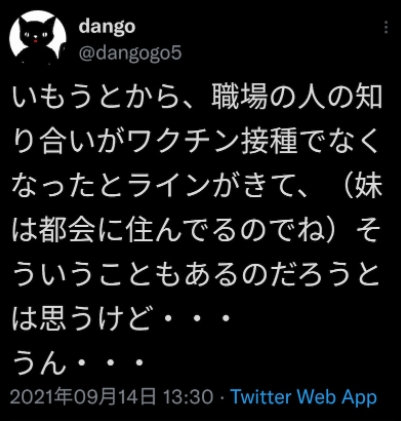This screenshot has width=401, height=421.
Task: Click the 13:30 time in the timestamp
Action: coord(188,397)
